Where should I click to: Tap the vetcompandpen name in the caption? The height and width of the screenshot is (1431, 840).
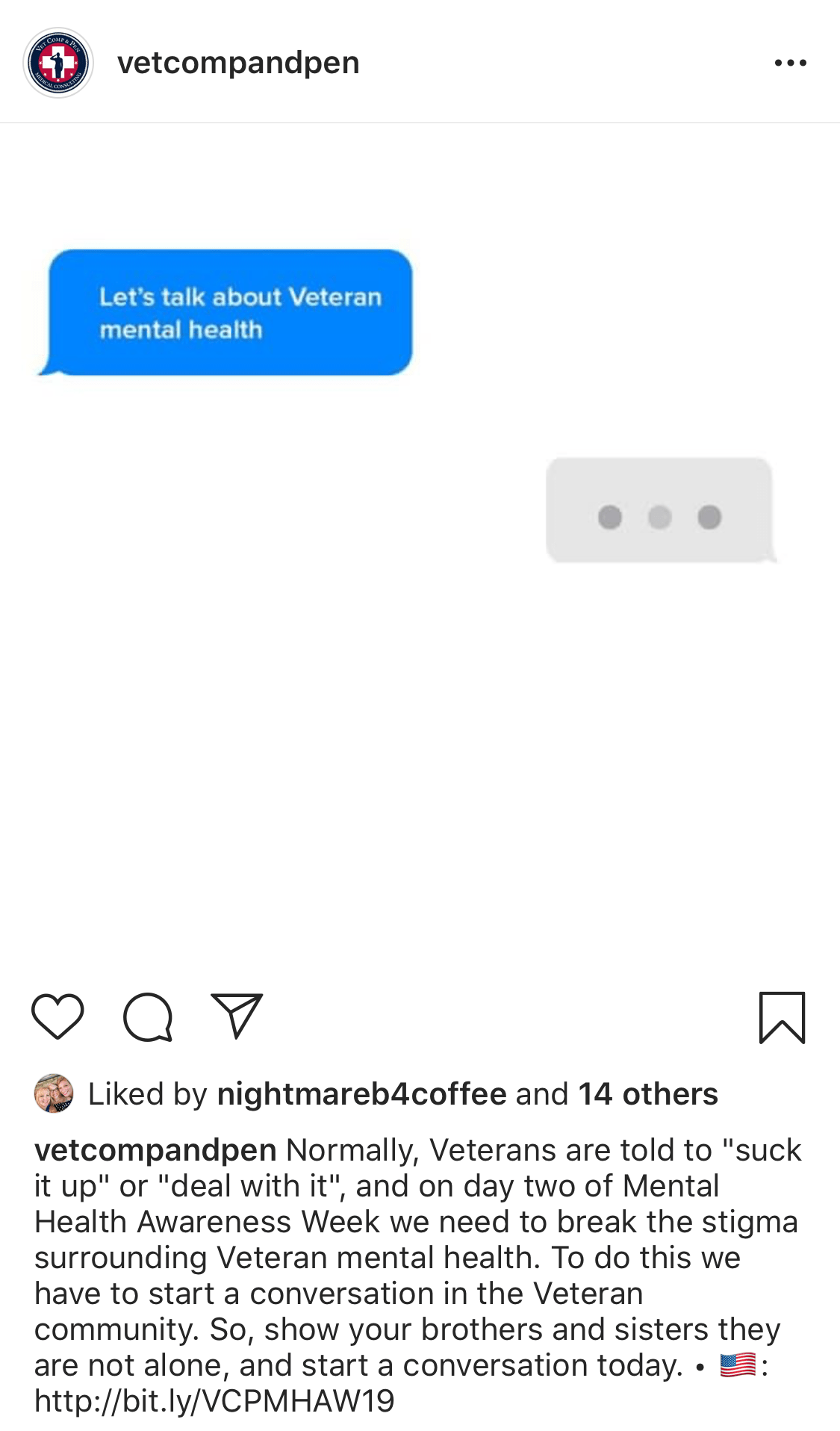click(x=156, y=1150)
